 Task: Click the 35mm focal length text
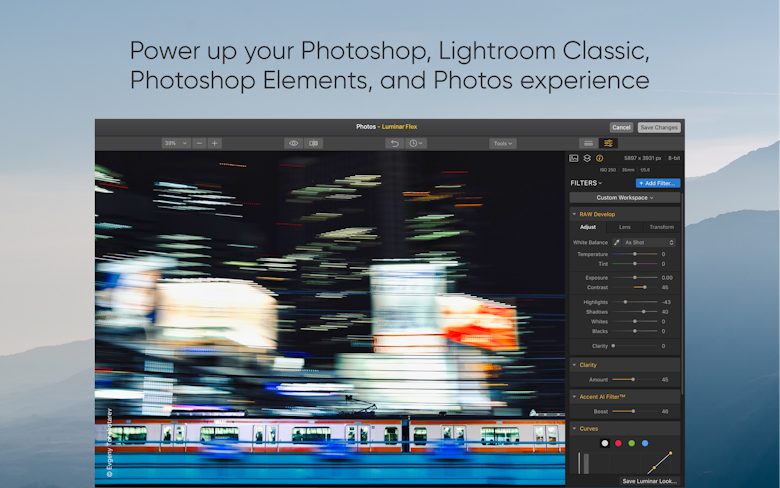click(x=628, y=170)
